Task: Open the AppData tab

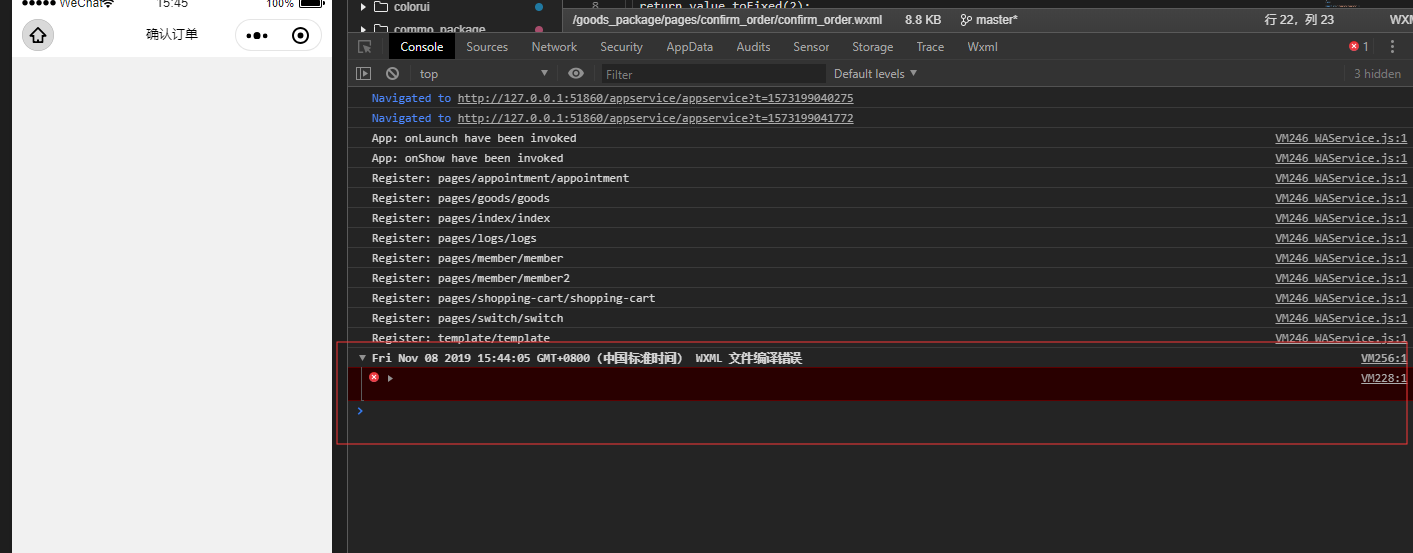Action: click(x=689, y=47)
